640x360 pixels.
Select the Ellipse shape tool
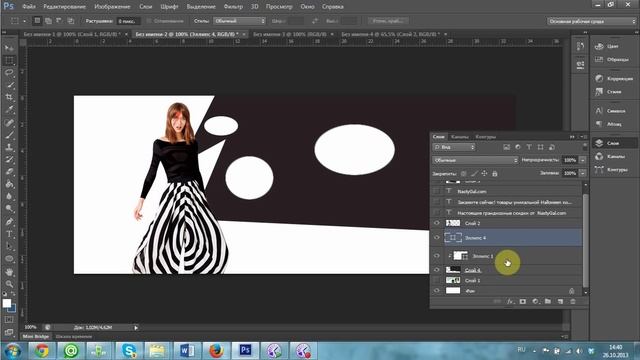(9, 259)
